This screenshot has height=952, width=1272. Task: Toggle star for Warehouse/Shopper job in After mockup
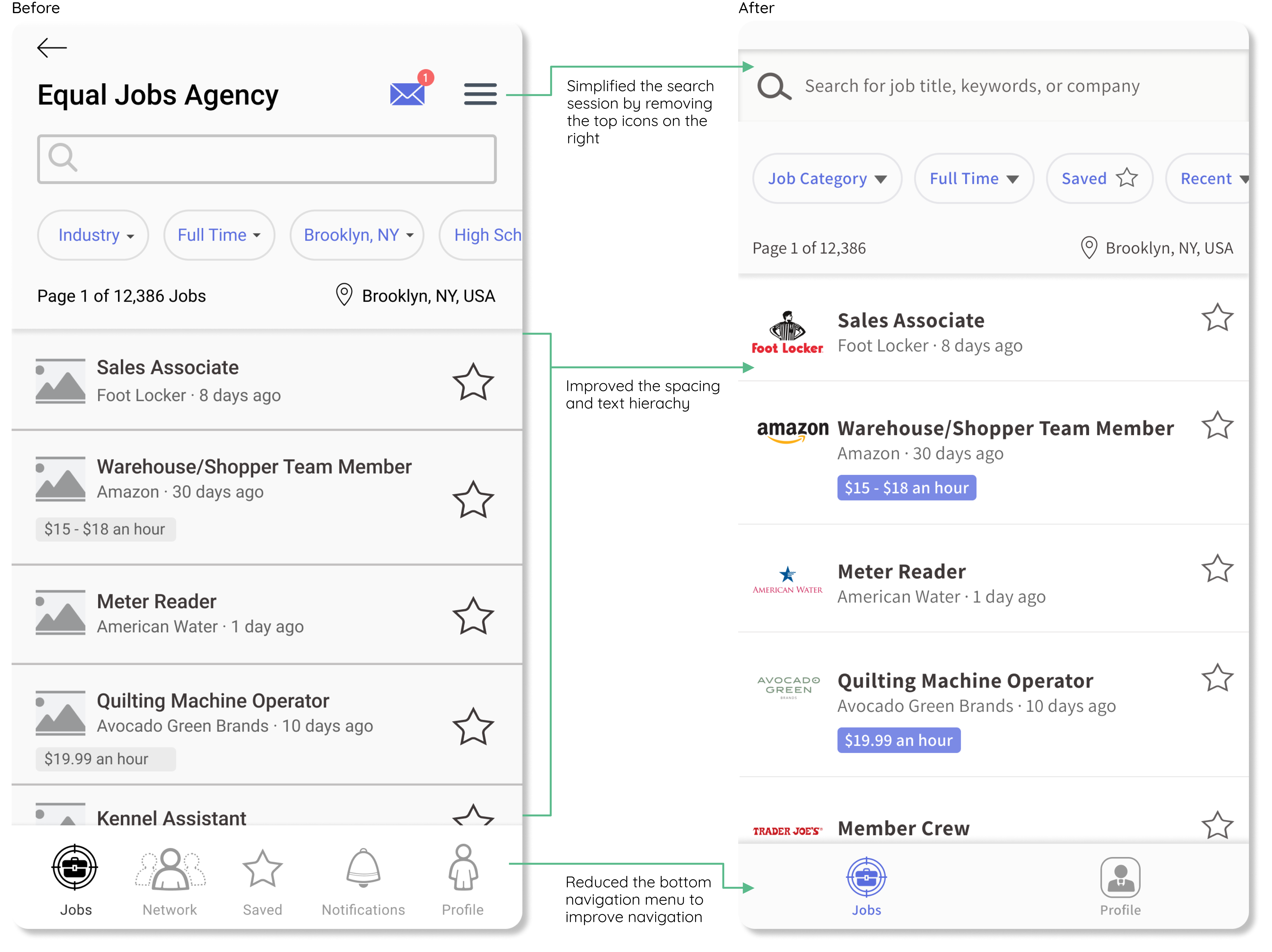[1217, 425]
